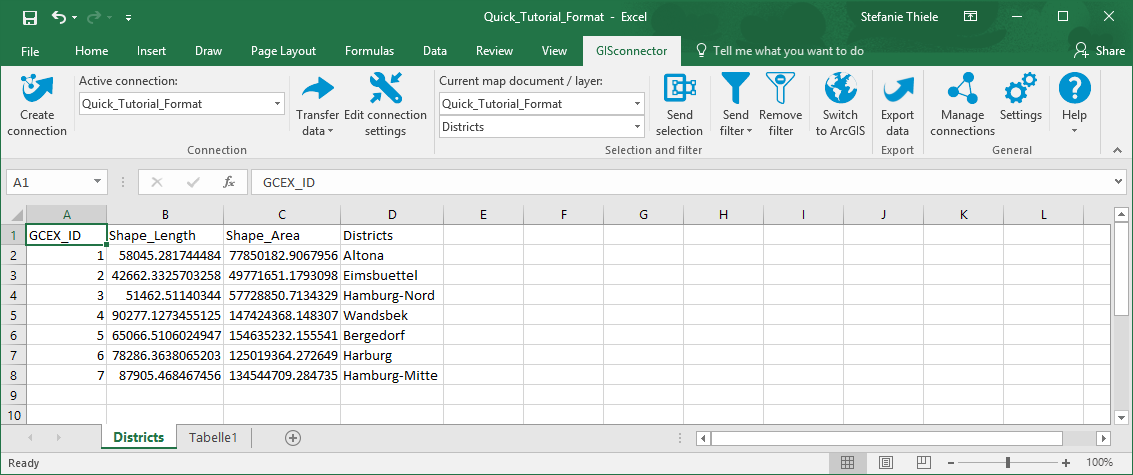Click the Export data icon
Image resolution: width=1133 pixels, height=475 pixels.
897,90
